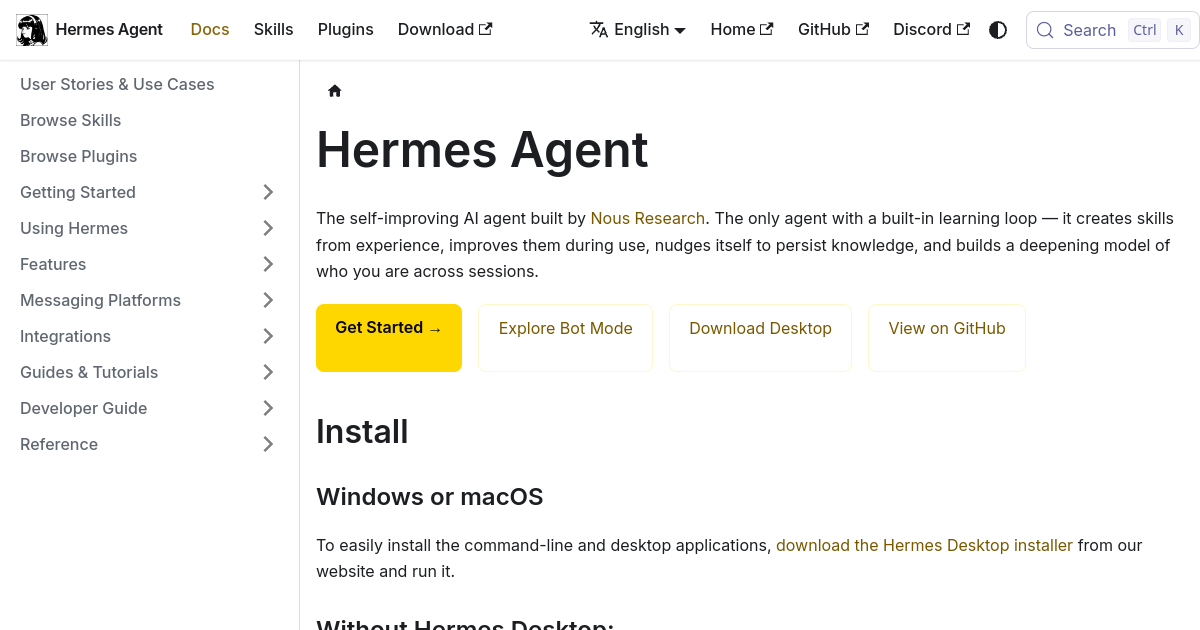Open the Plugins navbar tab
Screen dimensions: 1200x630
pos(346,30)
